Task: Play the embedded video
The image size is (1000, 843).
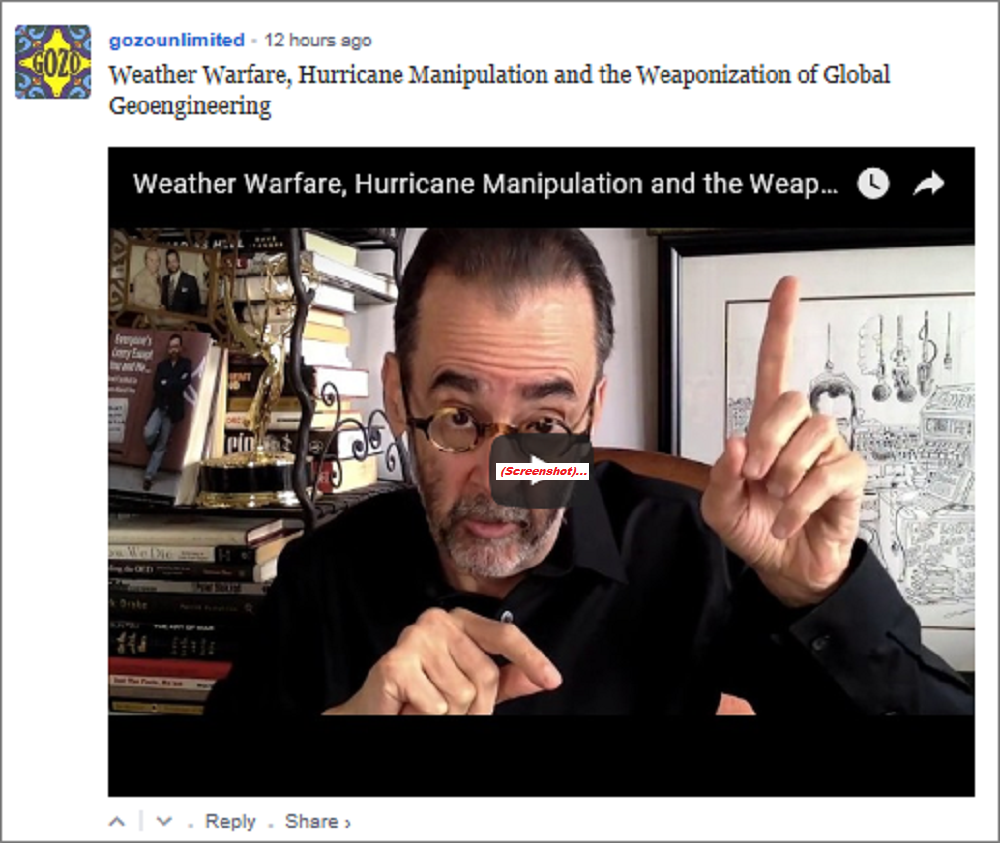Action: coord(541,471)
